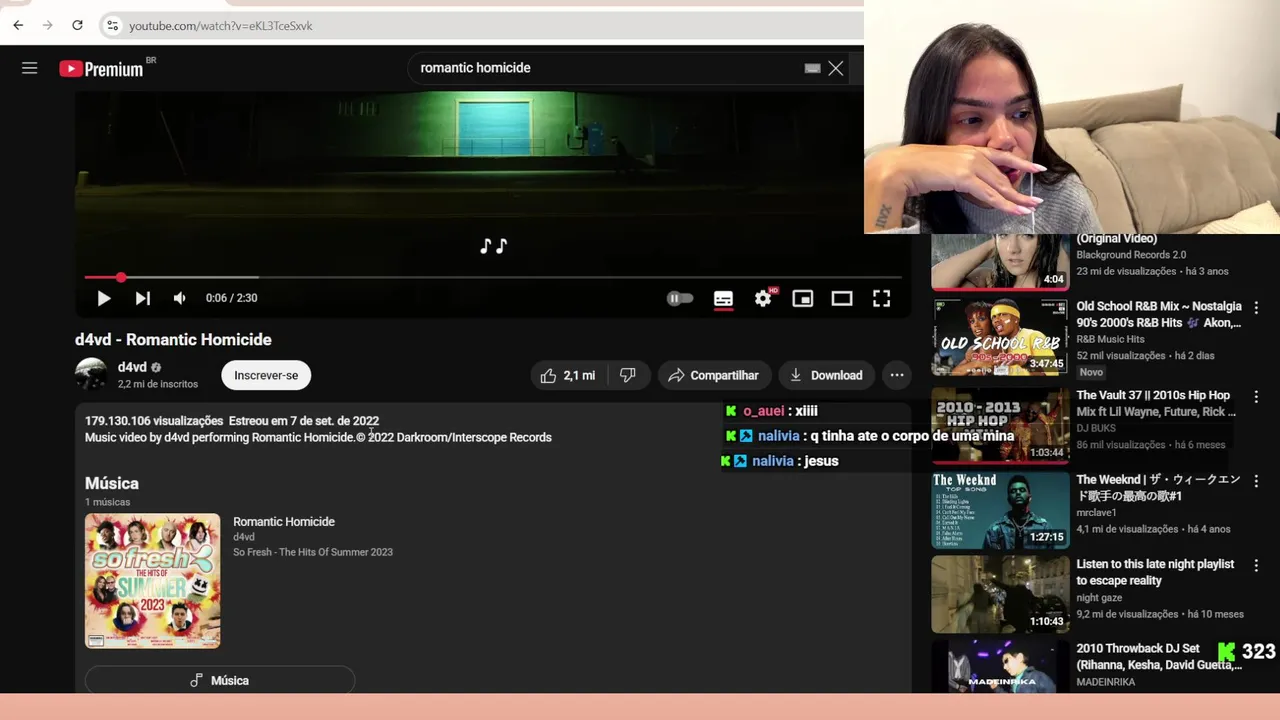The image size is (1280, 720).
Task: Open video settings gear
Action: point(763,298)
